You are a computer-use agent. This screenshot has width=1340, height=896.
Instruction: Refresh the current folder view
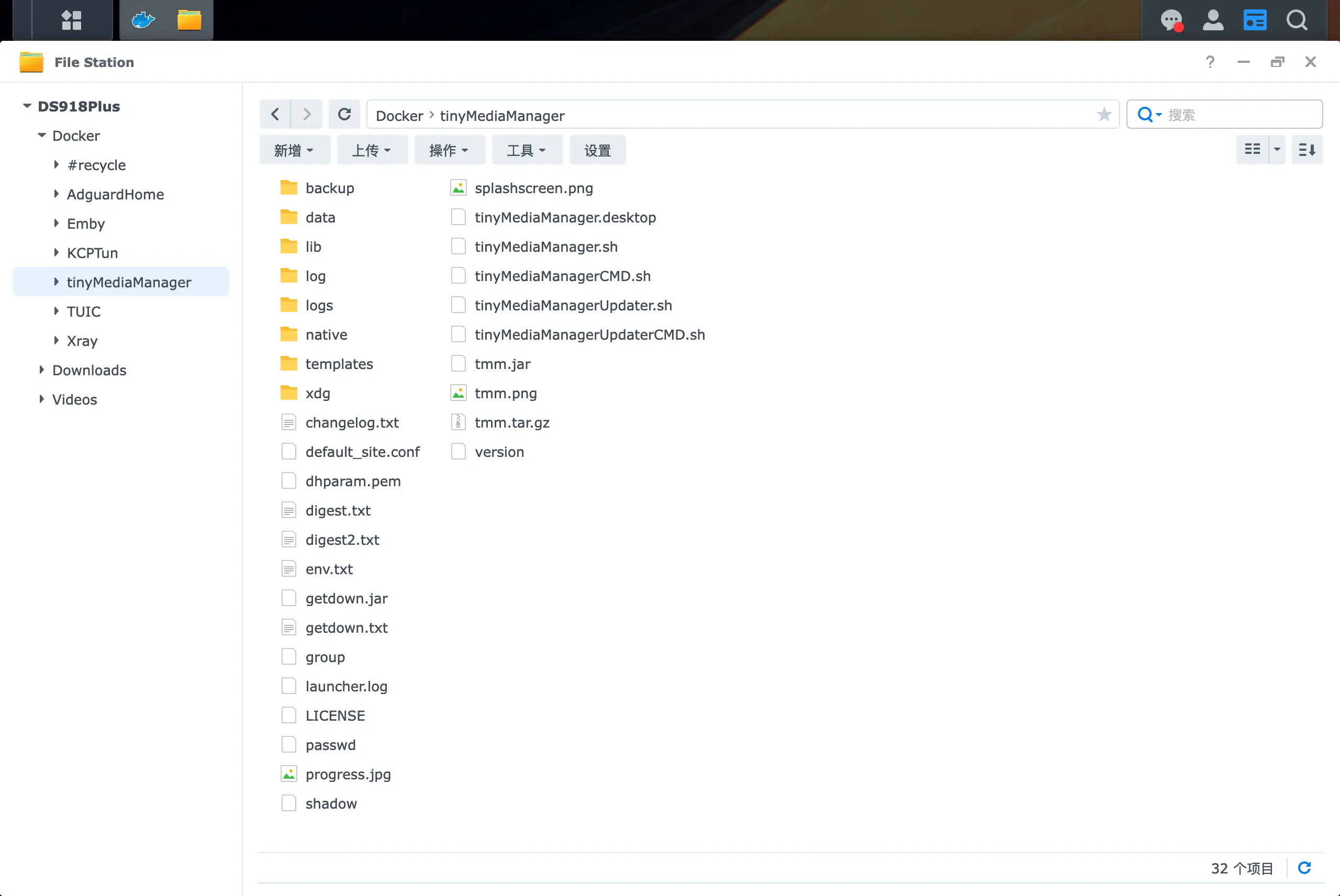[x=344, y=114]
